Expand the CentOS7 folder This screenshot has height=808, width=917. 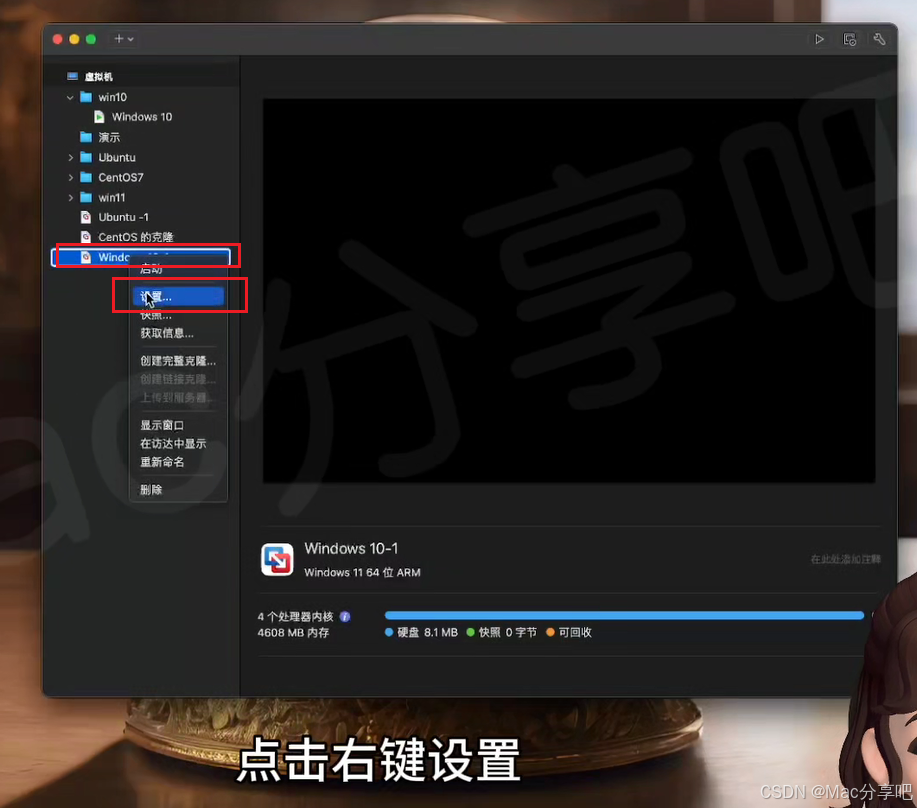click(70, 177)
